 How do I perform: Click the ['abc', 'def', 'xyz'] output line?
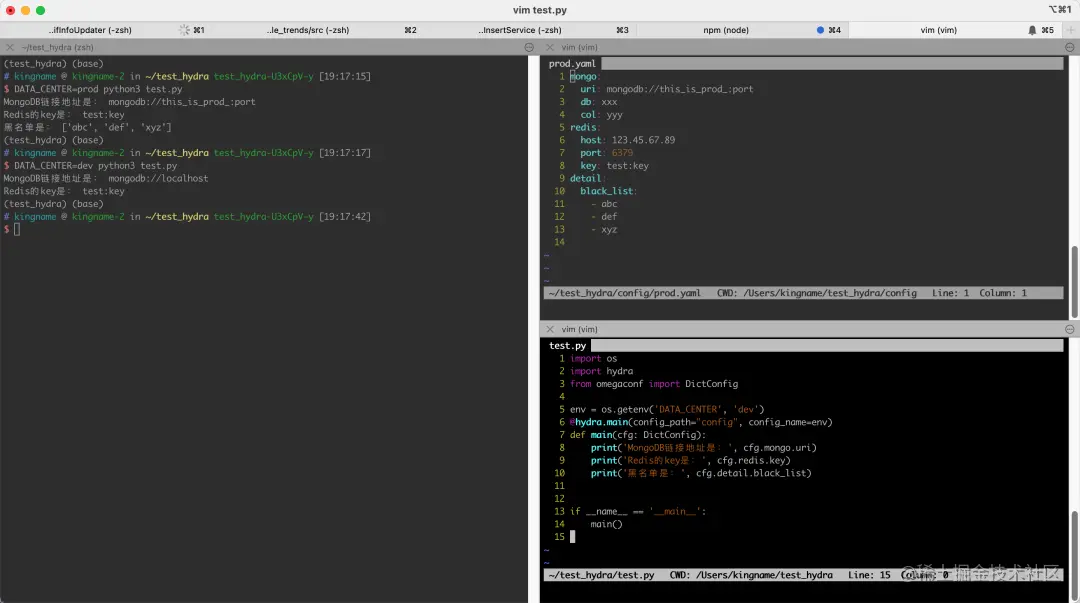(x=87, y=127)
